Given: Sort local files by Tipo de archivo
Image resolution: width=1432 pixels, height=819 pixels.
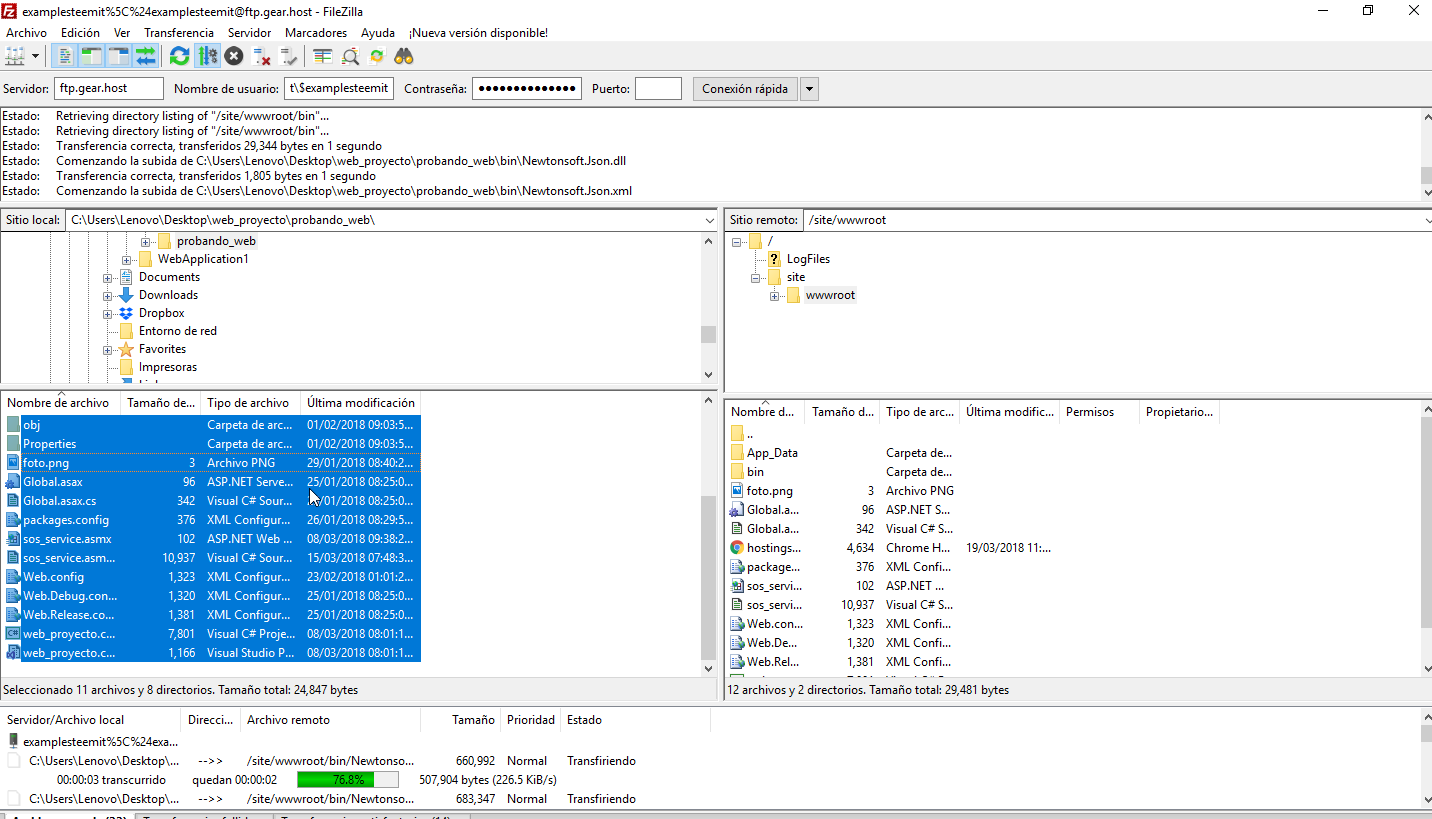Looking at the screenshot, I should pos(251,403).
